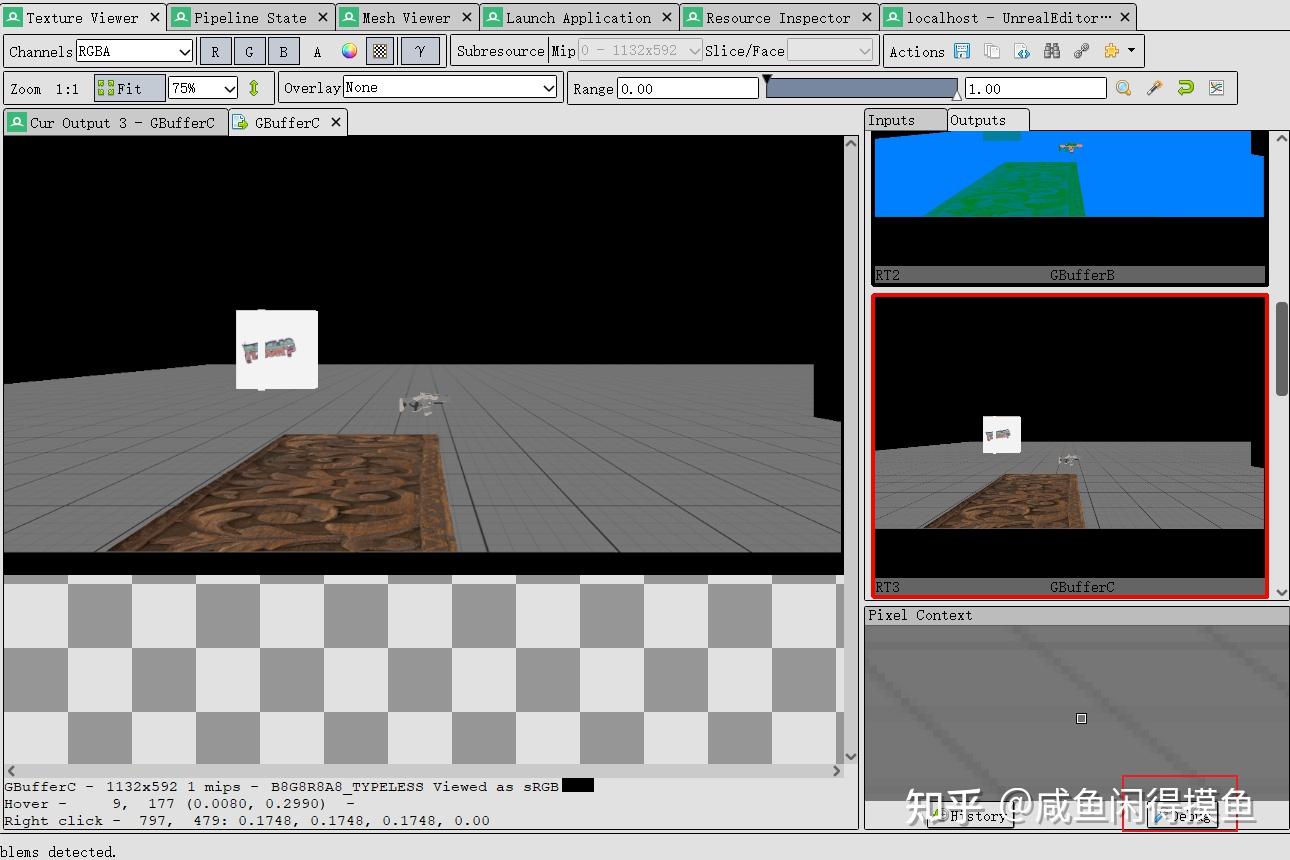Switch to the Mesh Viewer tab
Viewport: 1290px width, 860px height.
tap(405, 17)
